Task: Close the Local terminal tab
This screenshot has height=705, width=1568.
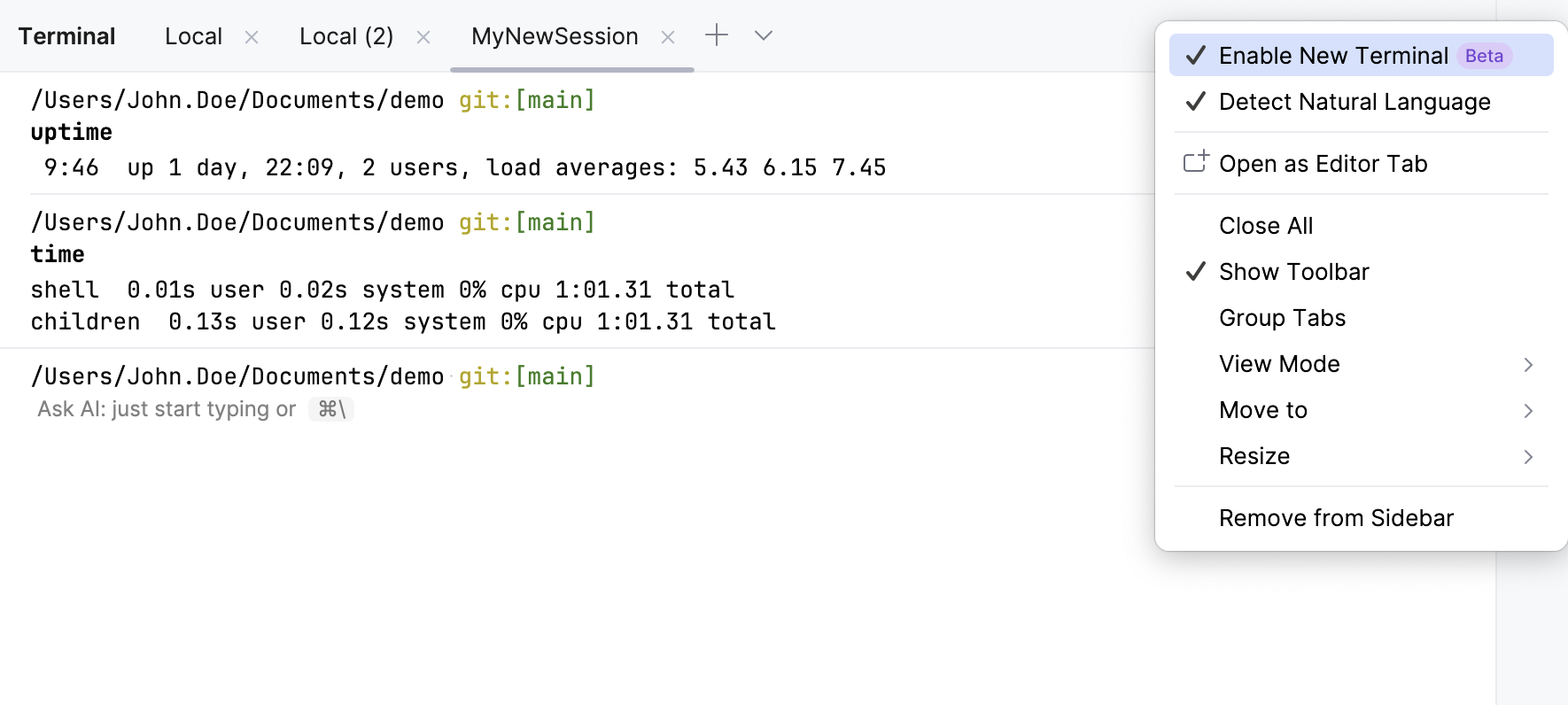Action: (252, 37)
